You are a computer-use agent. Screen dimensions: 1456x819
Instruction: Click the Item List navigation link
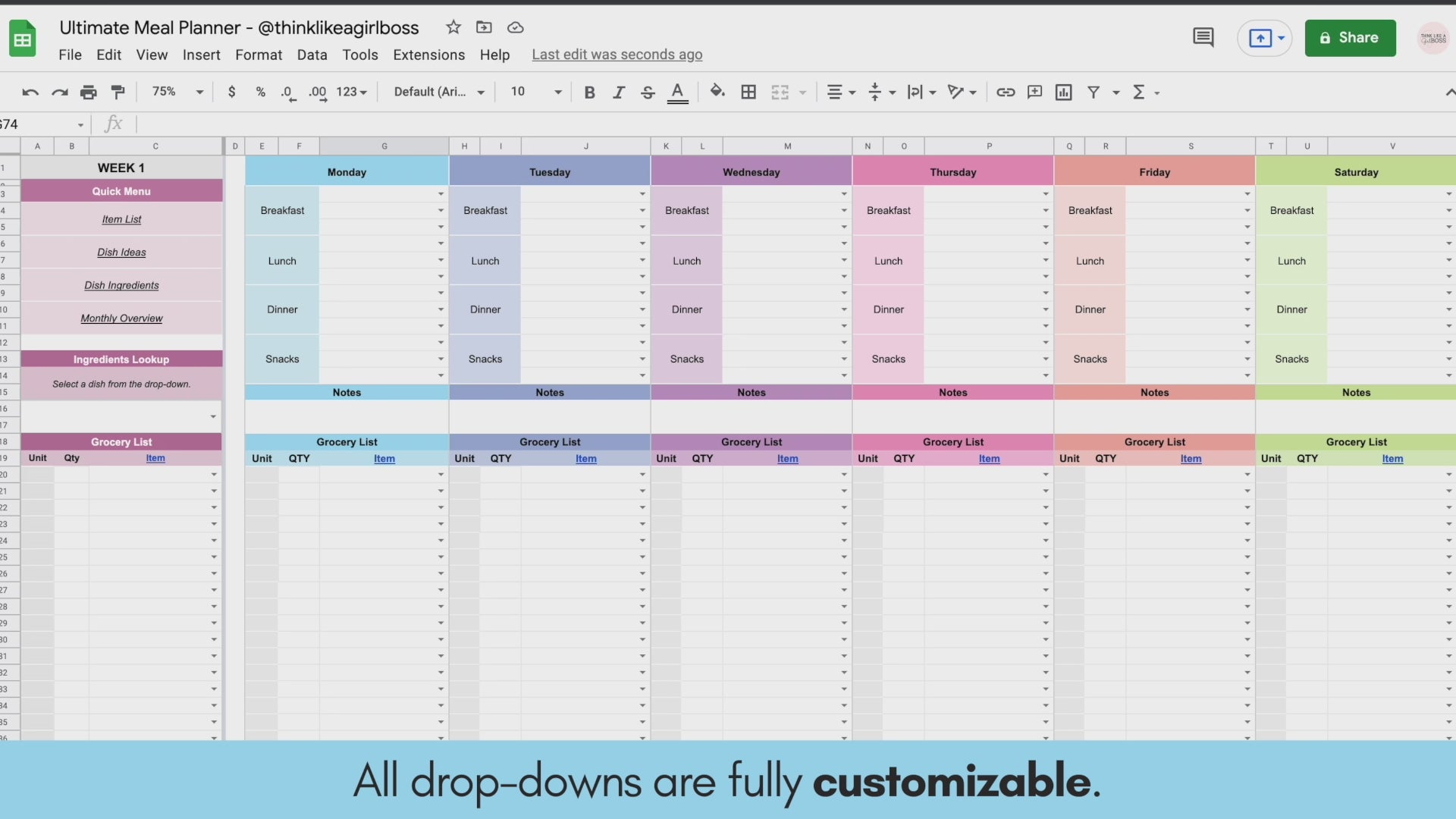click(x=120, y=219)
